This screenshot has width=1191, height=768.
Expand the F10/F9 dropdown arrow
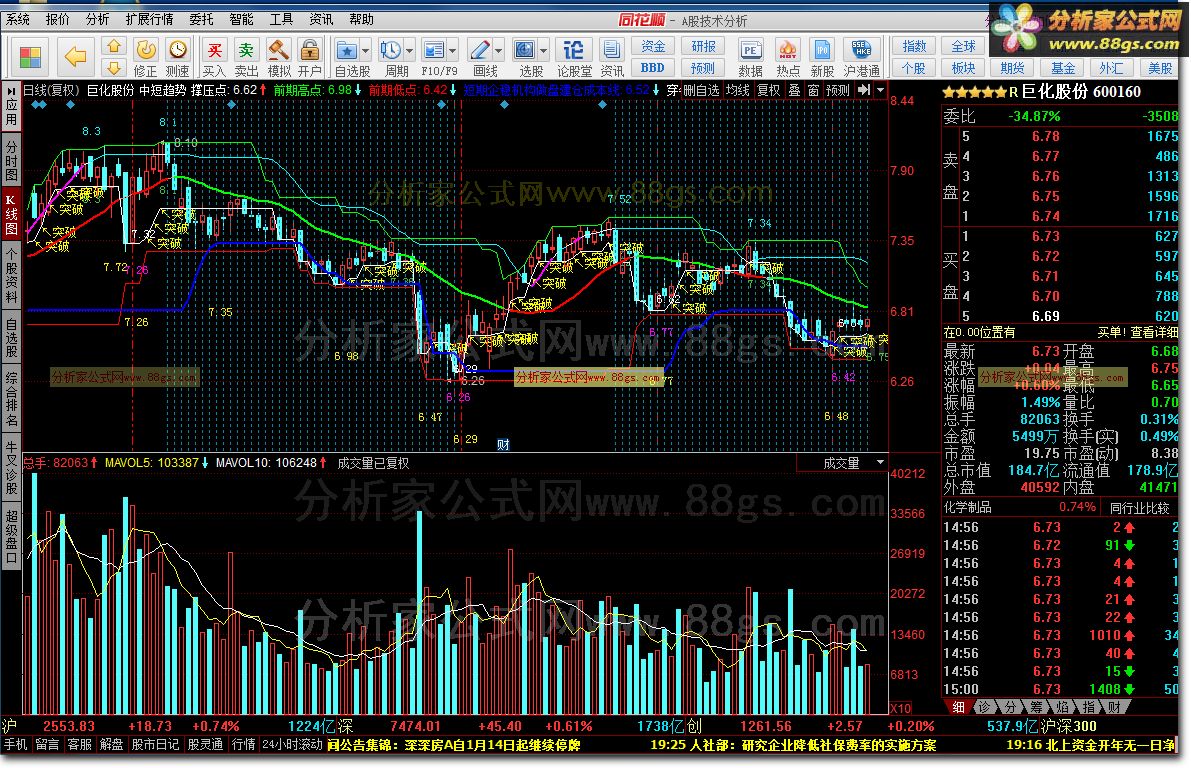(453, 51)
